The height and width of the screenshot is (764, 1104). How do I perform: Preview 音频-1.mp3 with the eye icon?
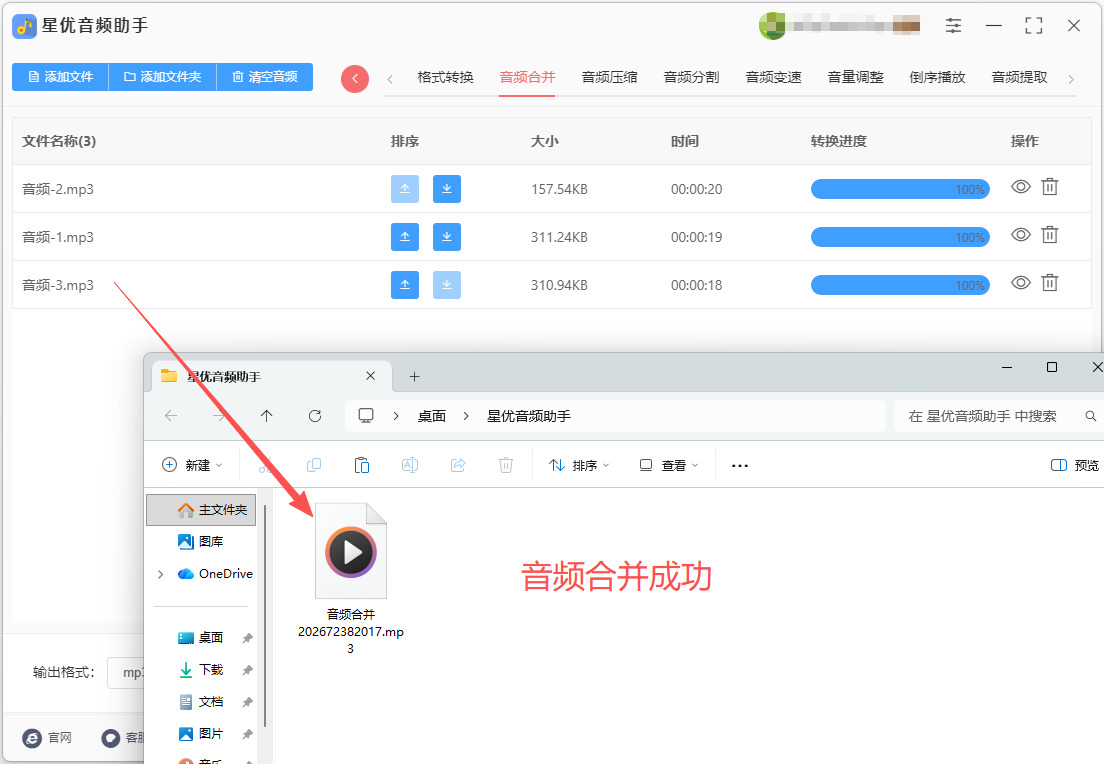pos(1021,234)
